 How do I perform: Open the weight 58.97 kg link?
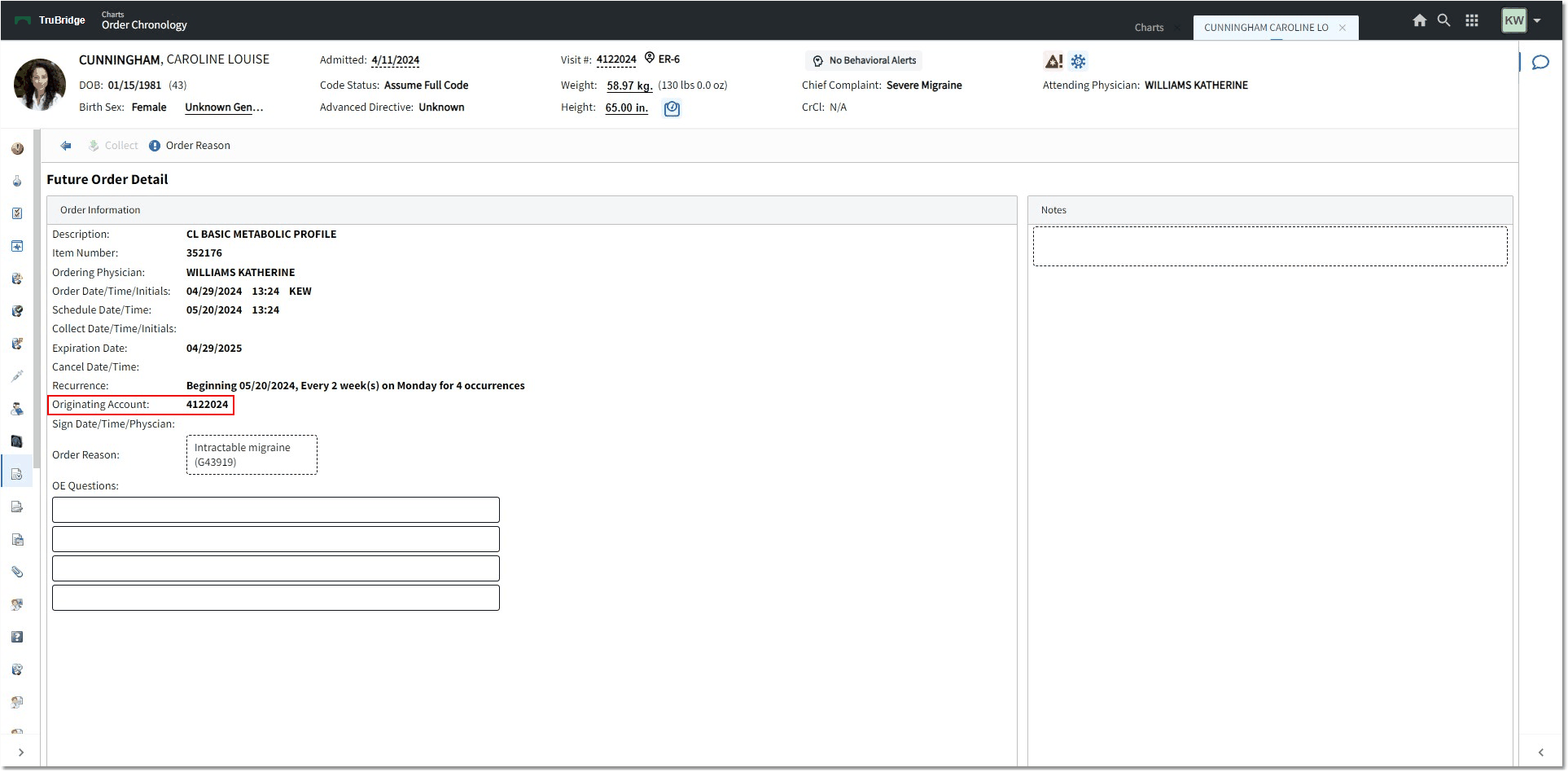pos(629,86)
